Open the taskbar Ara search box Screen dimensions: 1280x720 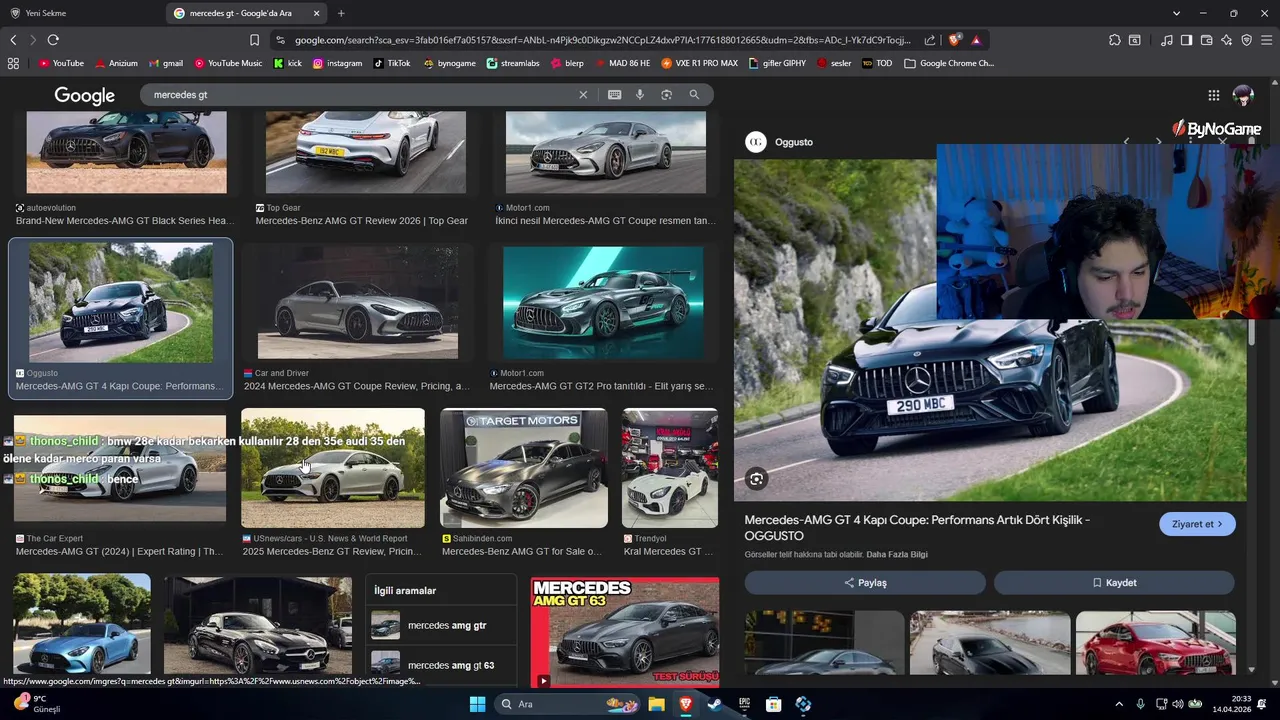click(x=566, y=704)
